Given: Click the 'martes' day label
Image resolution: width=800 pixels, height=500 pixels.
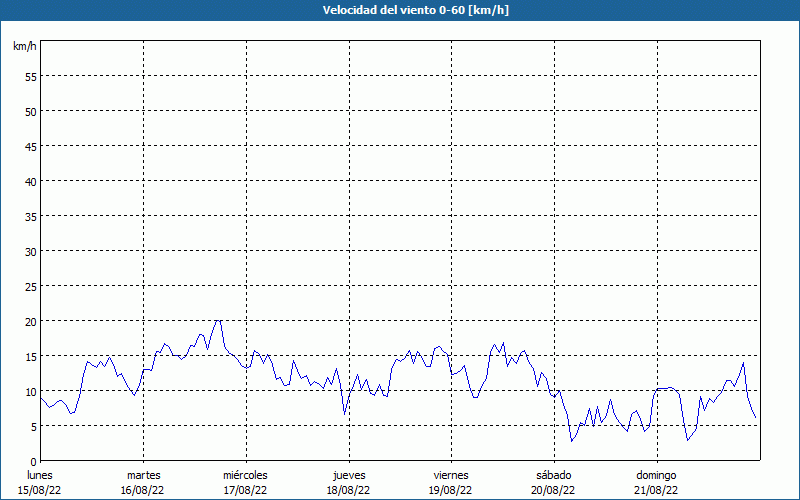Looking at the screenshot, I should coord(144,475).
